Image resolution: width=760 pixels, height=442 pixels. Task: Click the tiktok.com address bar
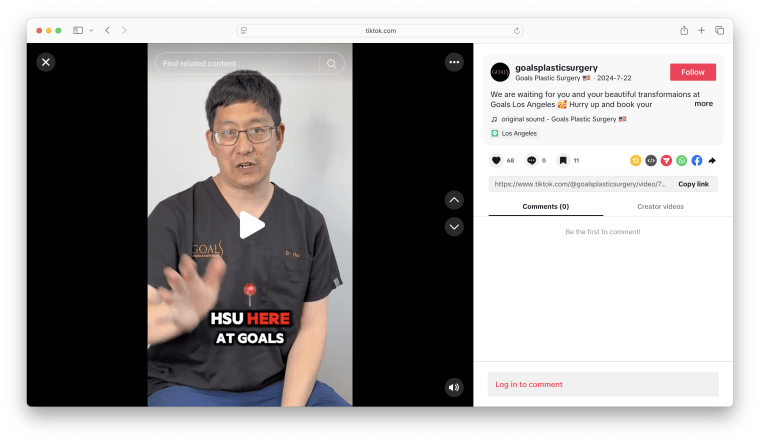[380, 31]
